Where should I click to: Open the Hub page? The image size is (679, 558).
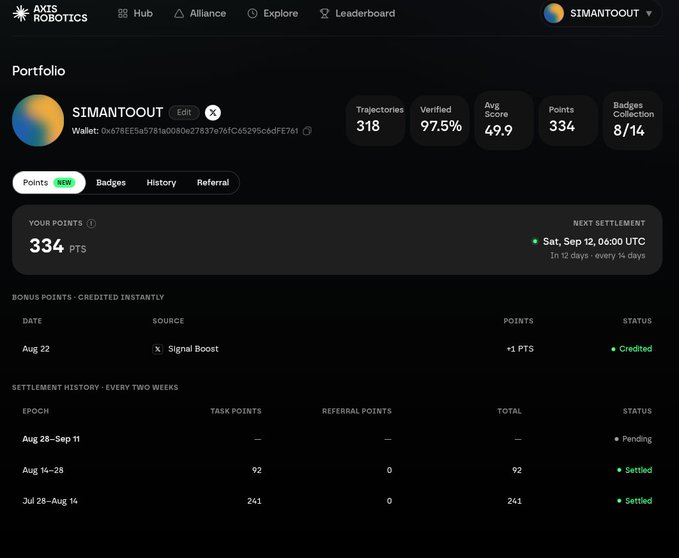pyautogui.click(x=135, y=13)
